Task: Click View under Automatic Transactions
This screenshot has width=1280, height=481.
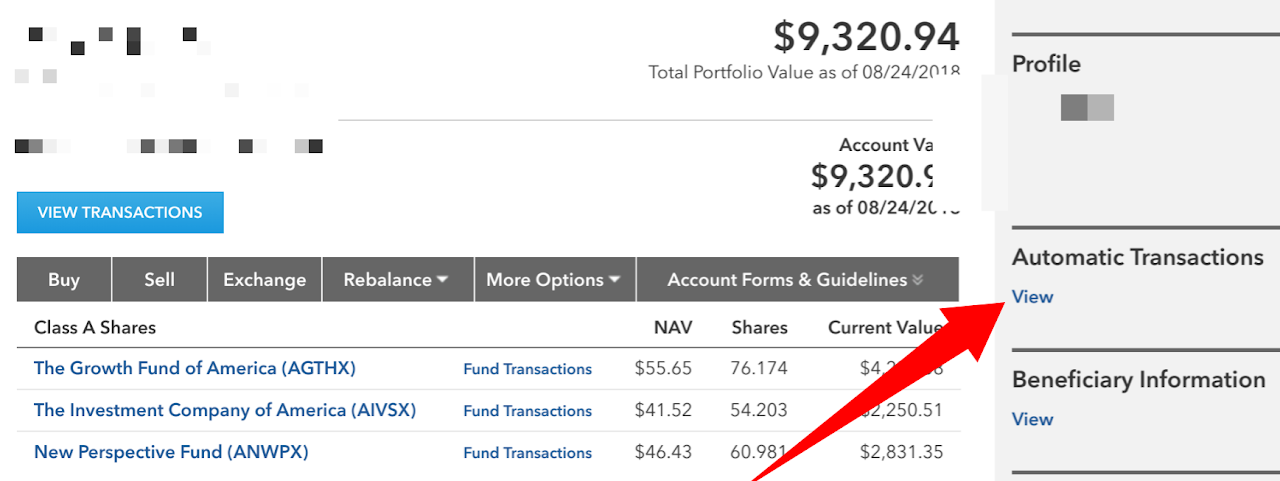Action: pyautogui.click(x=1033, y=297)
